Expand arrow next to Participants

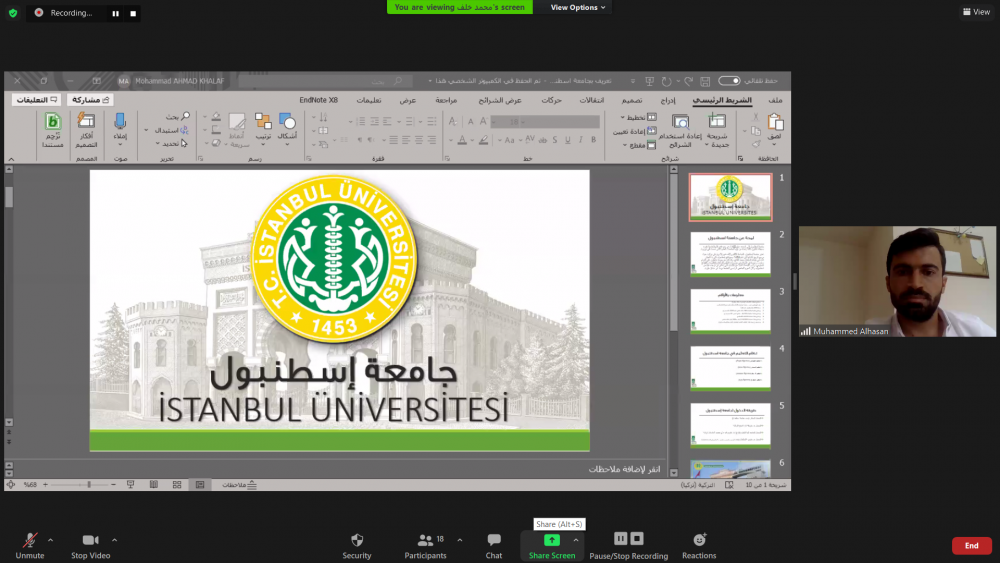(x=459, y=540)
